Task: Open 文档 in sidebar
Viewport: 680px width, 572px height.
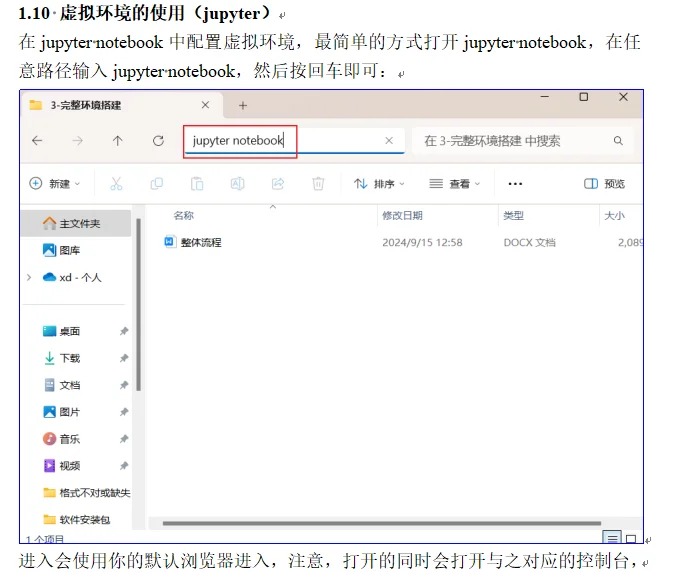Action: pyautogui.click(x=62, y=385)
